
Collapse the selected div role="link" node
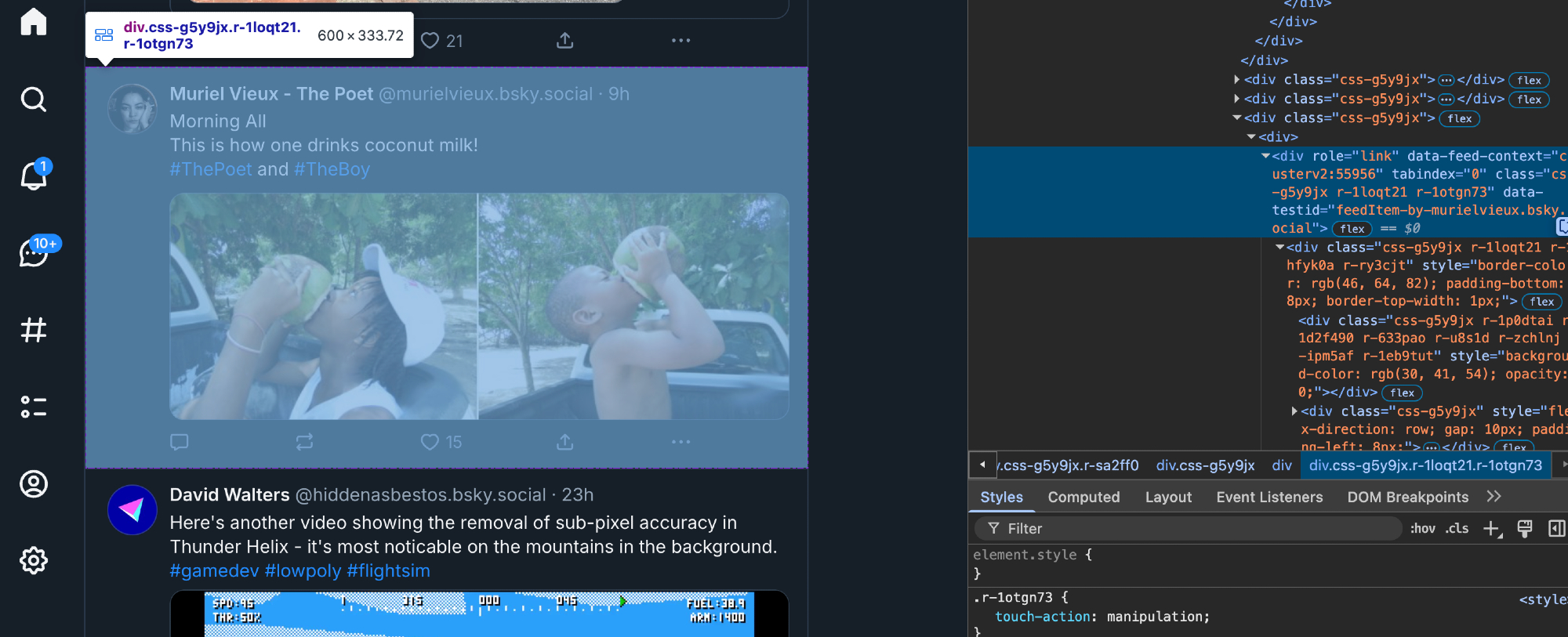[1265, 156]
